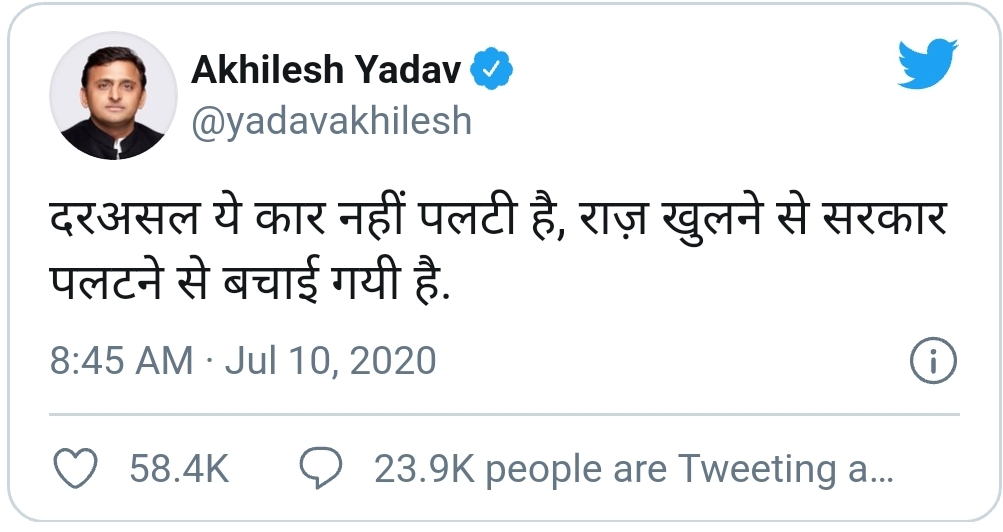Click the 58.4K likes count

180,468
